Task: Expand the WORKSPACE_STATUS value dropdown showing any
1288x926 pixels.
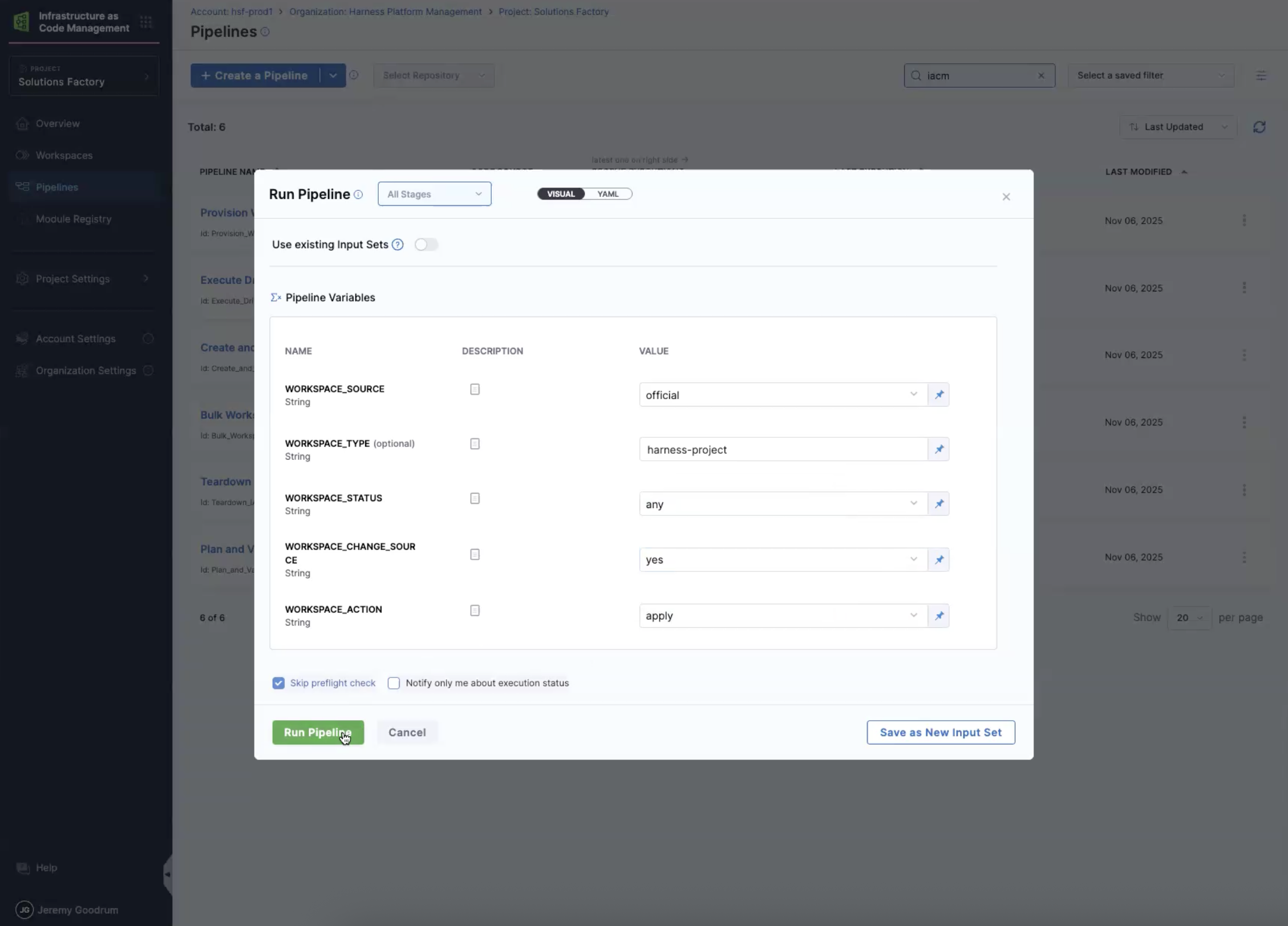Action: [783, 504]
